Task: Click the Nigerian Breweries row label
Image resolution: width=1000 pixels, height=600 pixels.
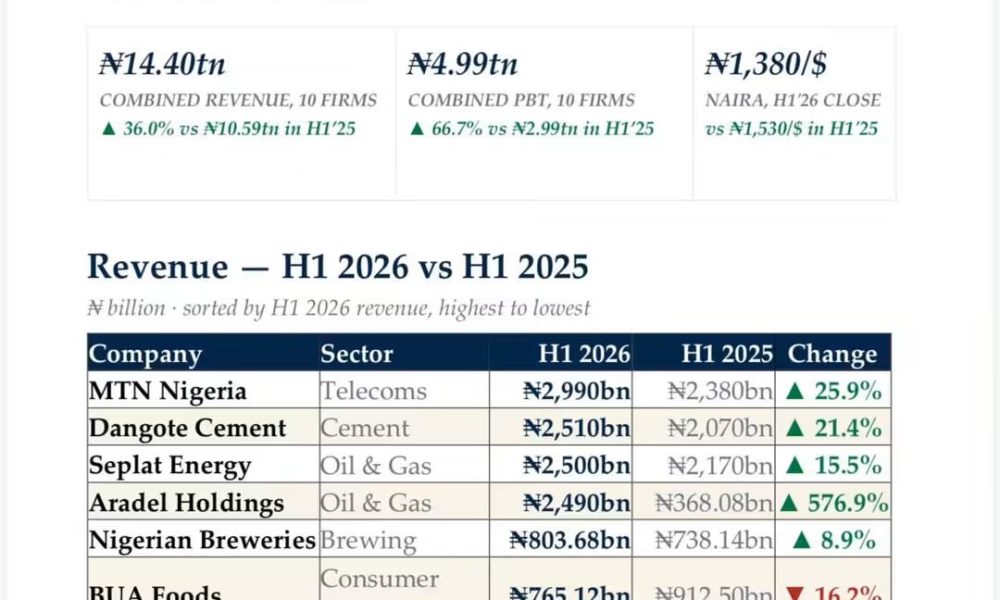Action: point(202,540)
